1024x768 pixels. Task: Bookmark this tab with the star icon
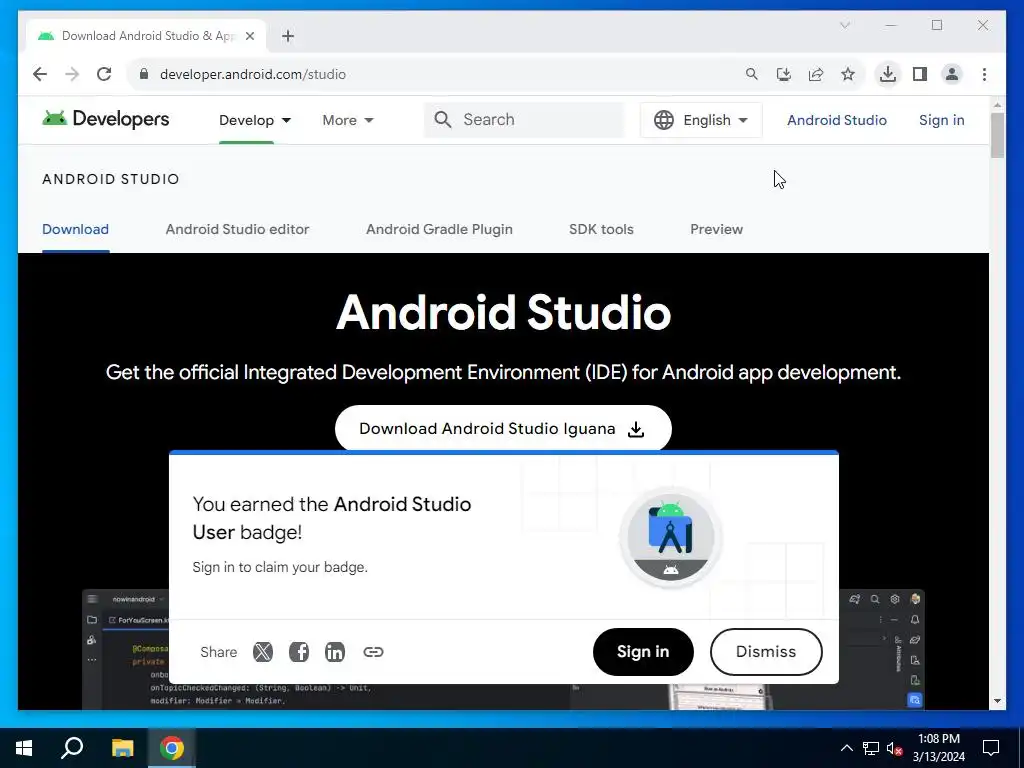[x=848, y=74]
